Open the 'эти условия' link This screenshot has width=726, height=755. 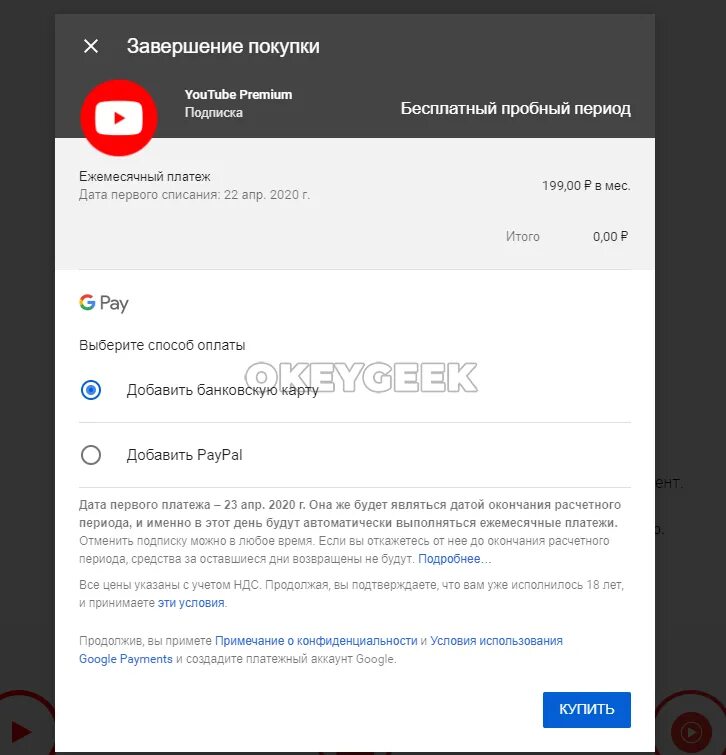coord(191,602)
